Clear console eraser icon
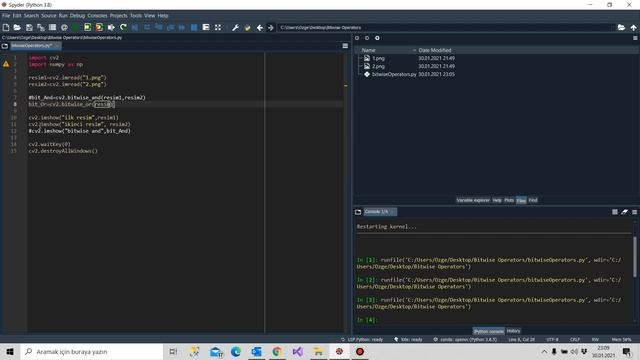640x360 pixels. pyautogui.click(x=624, y=212)
